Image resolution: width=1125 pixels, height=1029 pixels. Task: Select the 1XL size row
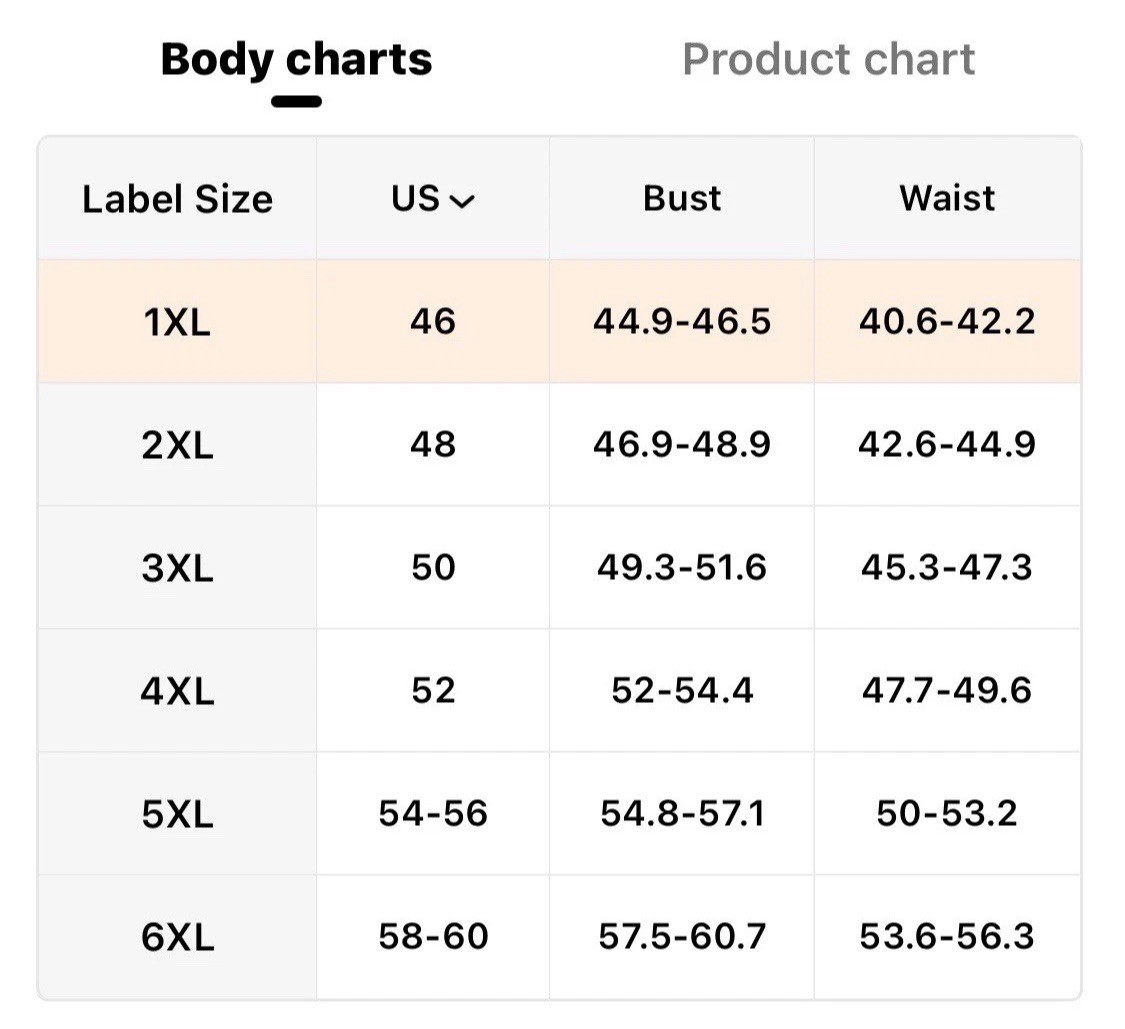click(177, 322)
